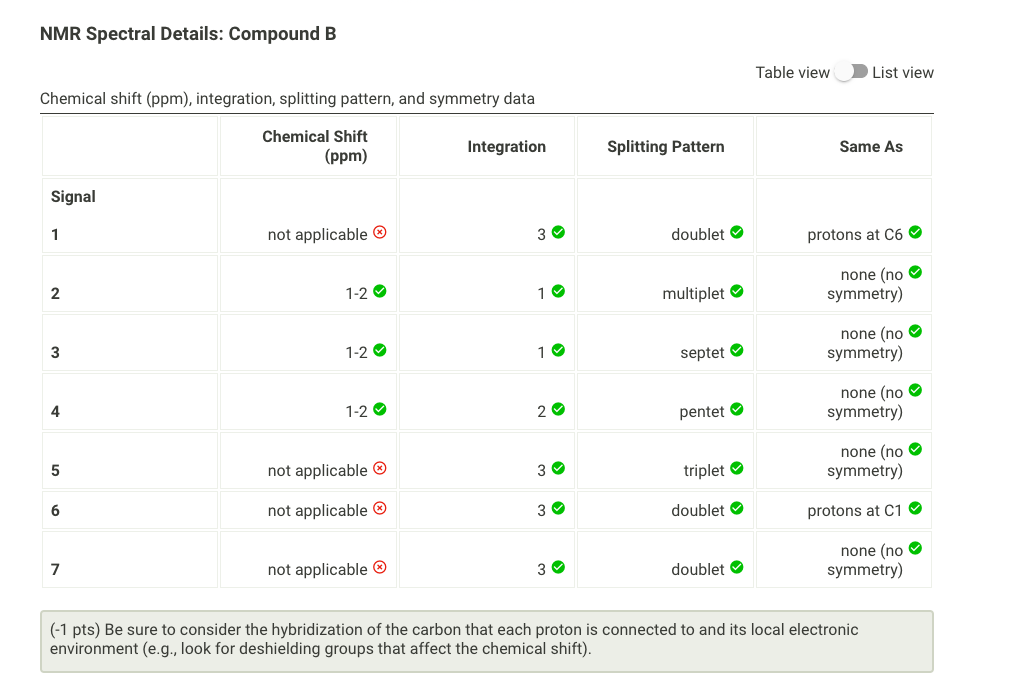Click the red X beside Signal 5 chemical shift

coord(377,468)
